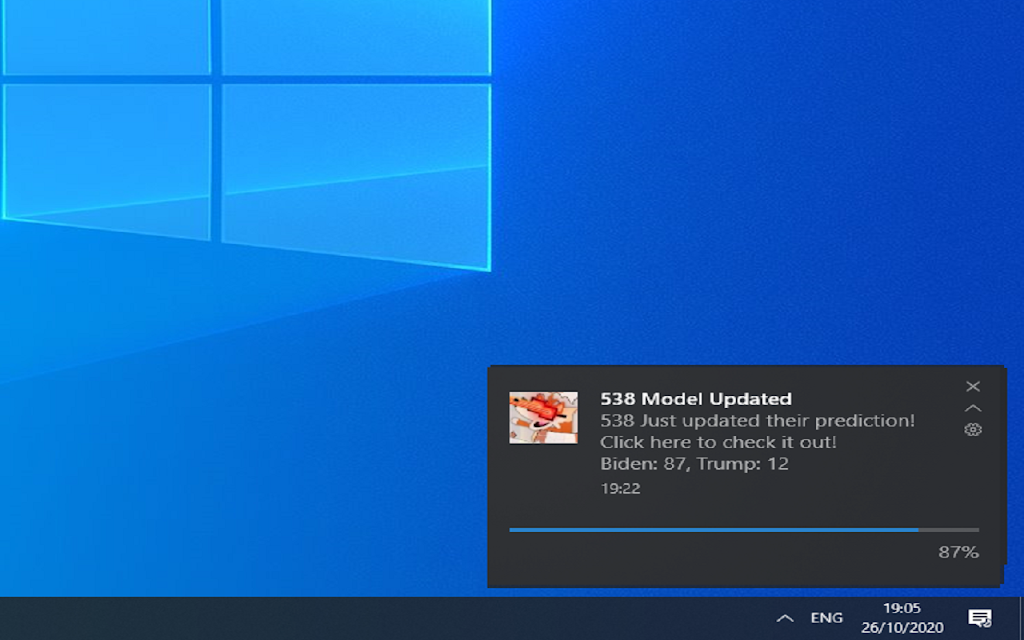Click the '538 Model Updated' title
This screenshot has height=640, width=1024.
tap(696, 398)
